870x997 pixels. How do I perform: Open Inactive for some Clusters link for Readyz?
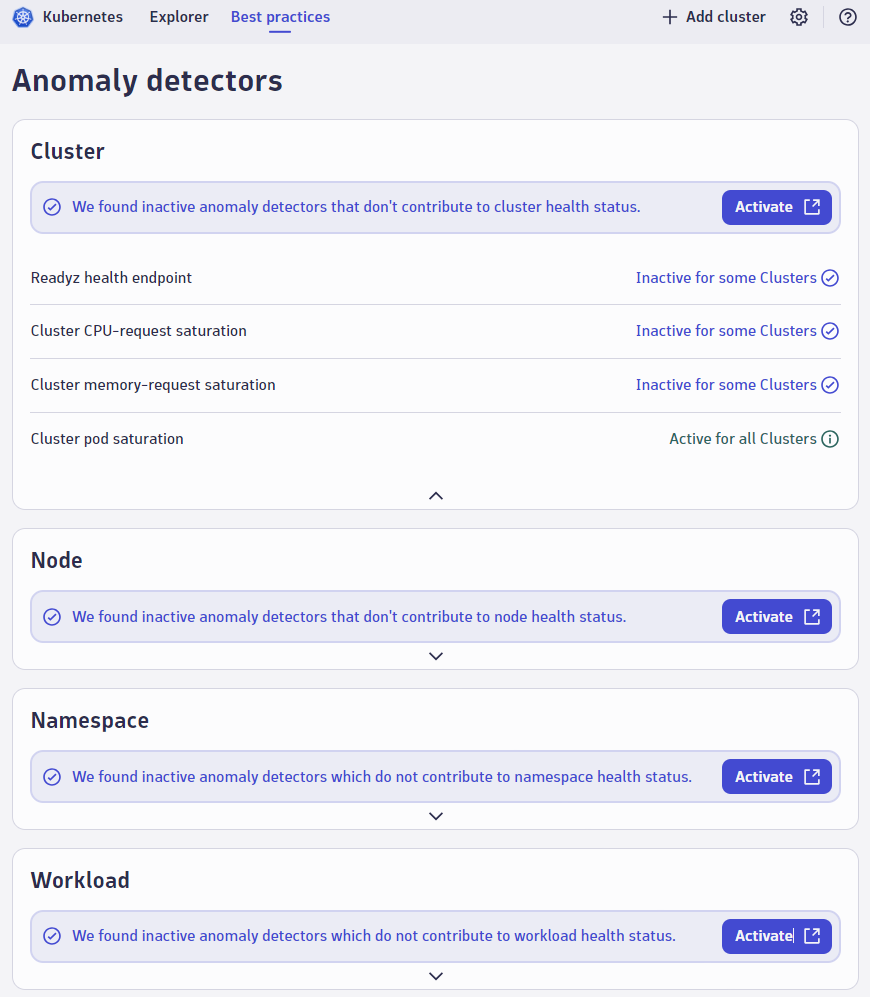pos(726,278)
